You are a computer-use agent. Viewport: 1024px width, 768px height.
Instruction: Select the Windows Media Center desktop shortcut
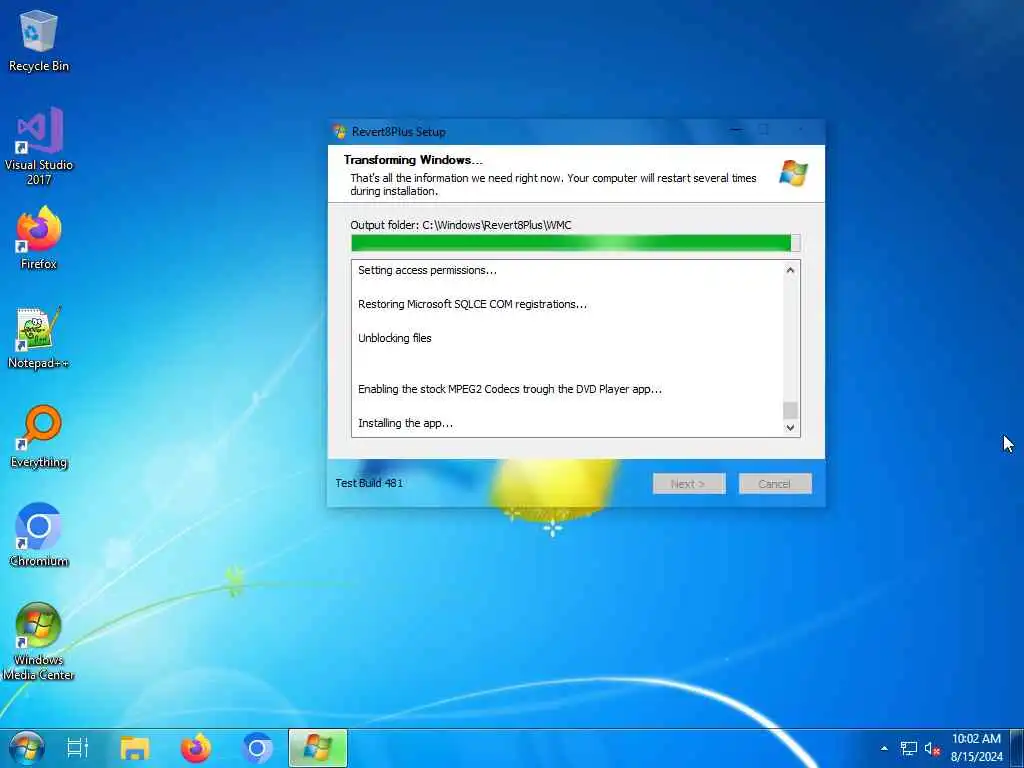(x=39, y=641)
